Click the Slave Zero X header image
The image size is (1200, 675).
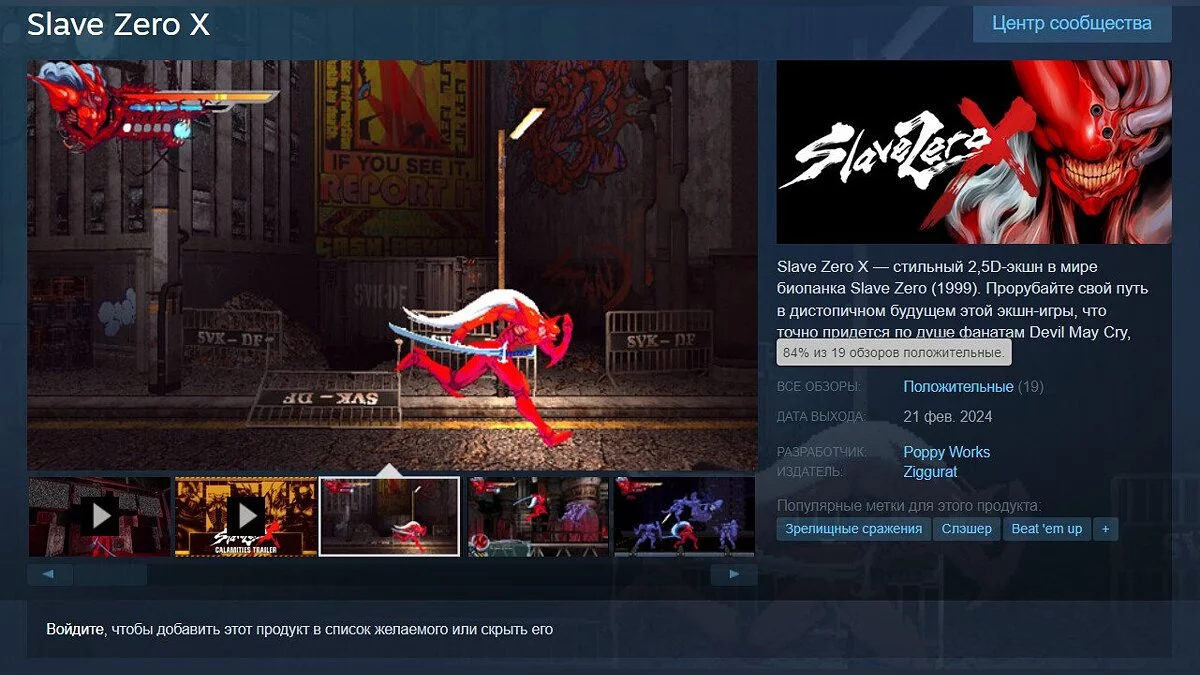974,152
